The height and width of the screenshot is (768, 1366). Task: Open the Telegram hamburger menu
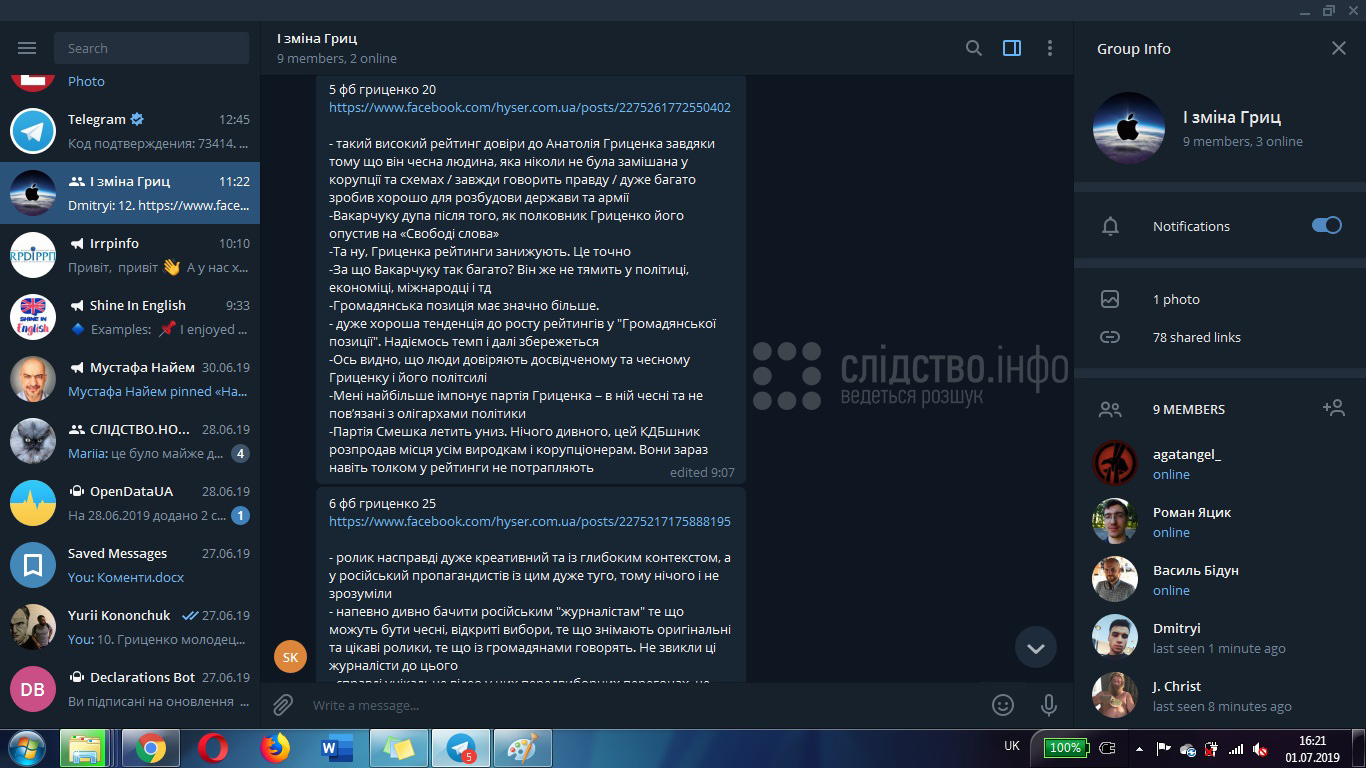pos(27,48)
